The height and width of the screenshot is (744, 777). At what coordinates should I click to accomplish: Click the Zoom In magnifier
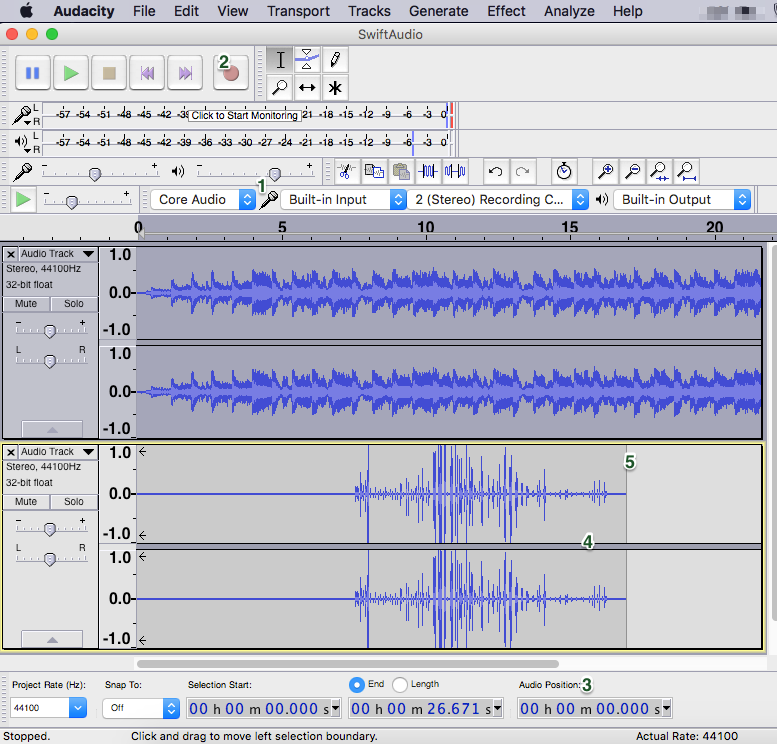click(606, 172)
